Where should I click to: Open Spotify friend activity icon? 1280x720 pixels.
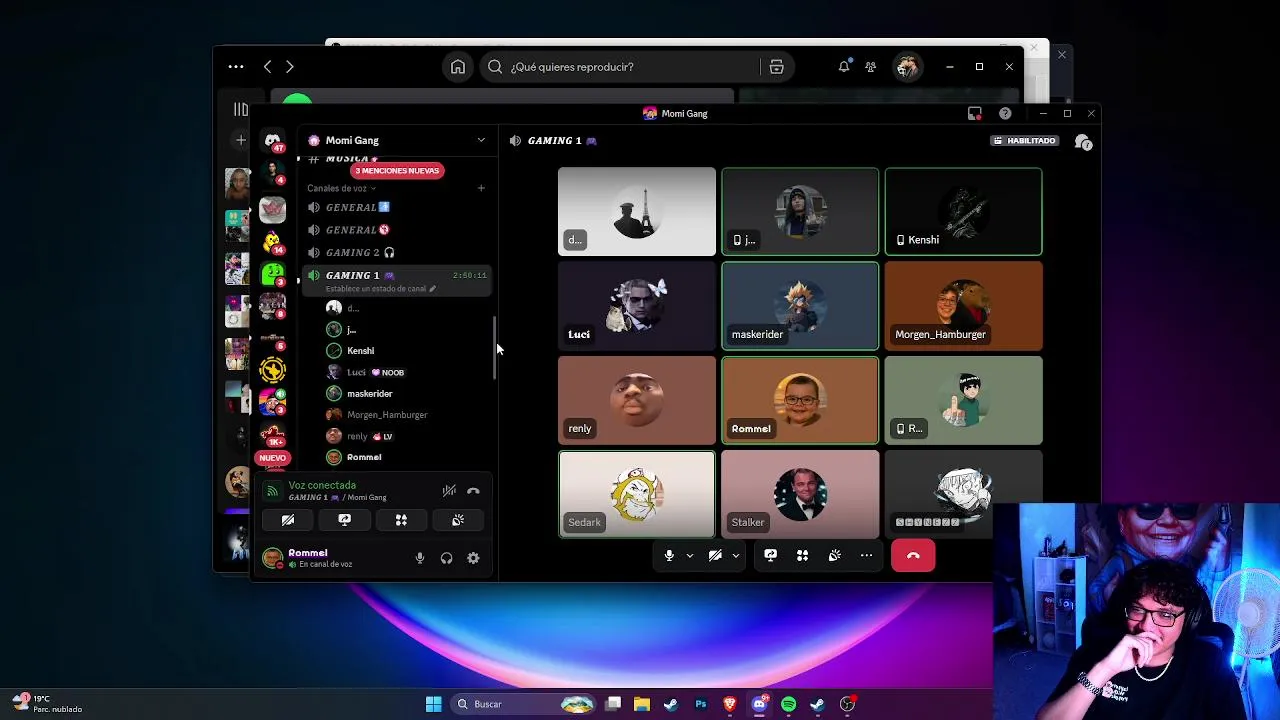tap(871, 67)
